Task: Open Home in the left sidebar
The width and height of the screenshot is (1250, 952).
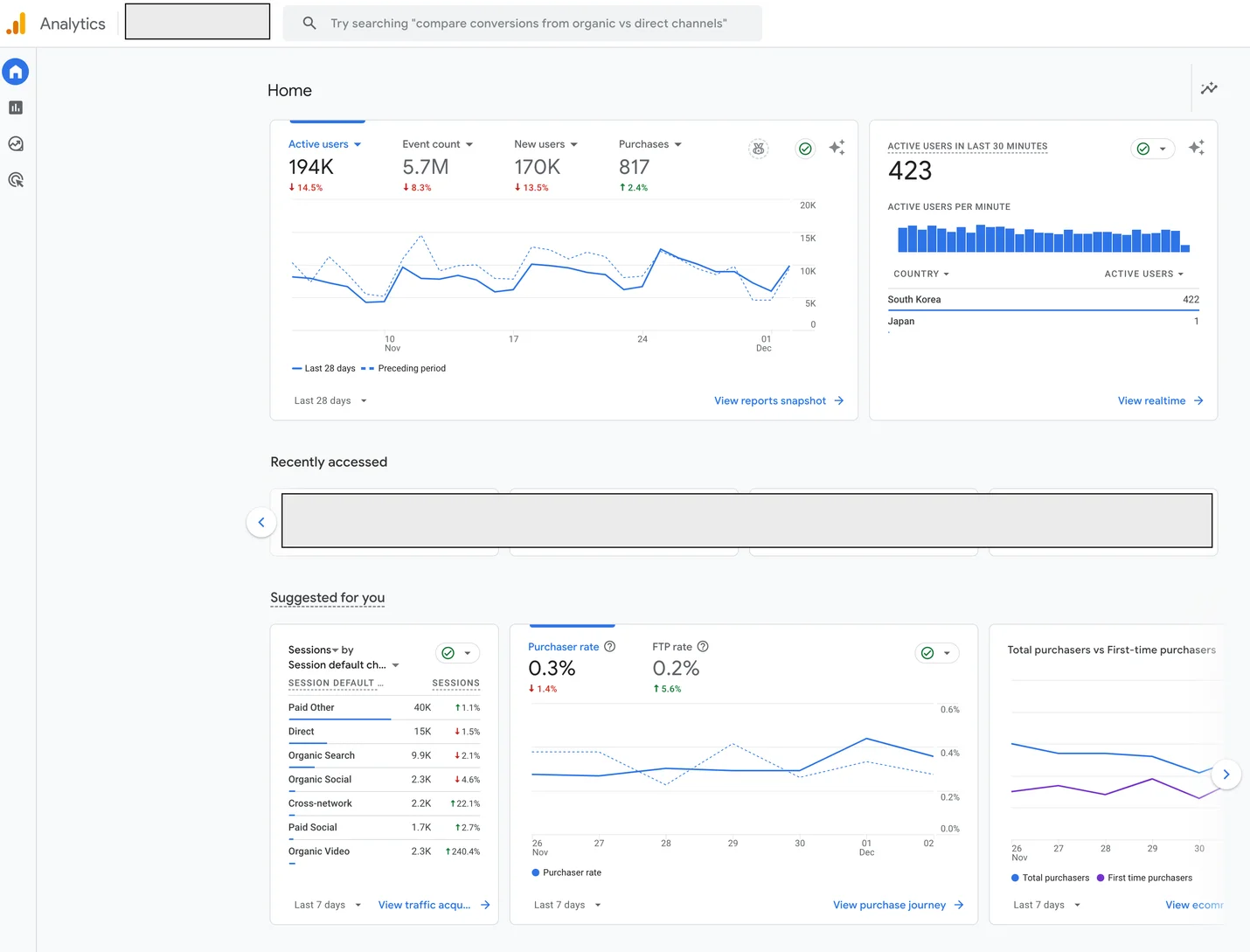Action: point(16,72)
